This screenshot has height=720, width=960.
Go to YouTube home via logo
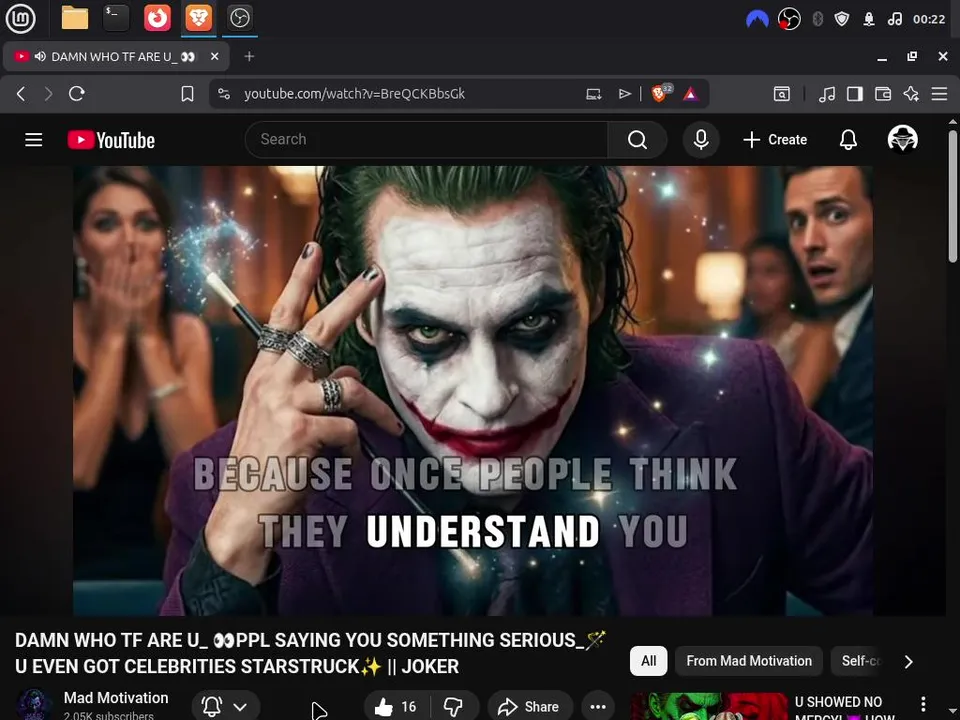[x=111, y=140]
